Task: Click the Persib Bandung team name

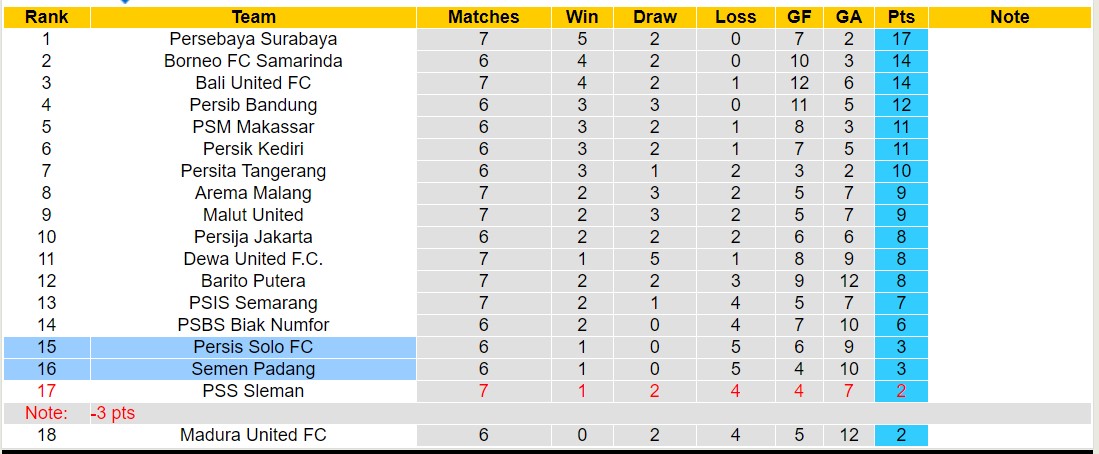Action: click(x=253, y=105)
